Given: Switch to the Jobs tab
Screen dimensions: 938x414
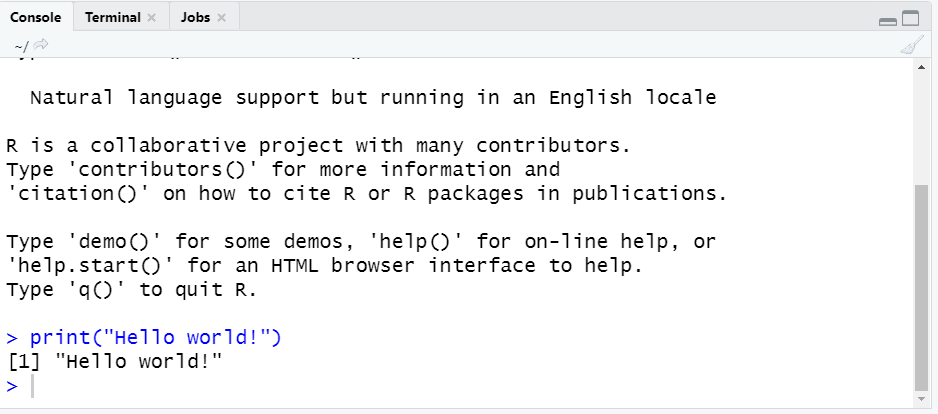Looking at the screenshot, I should (x=195, y=18).
